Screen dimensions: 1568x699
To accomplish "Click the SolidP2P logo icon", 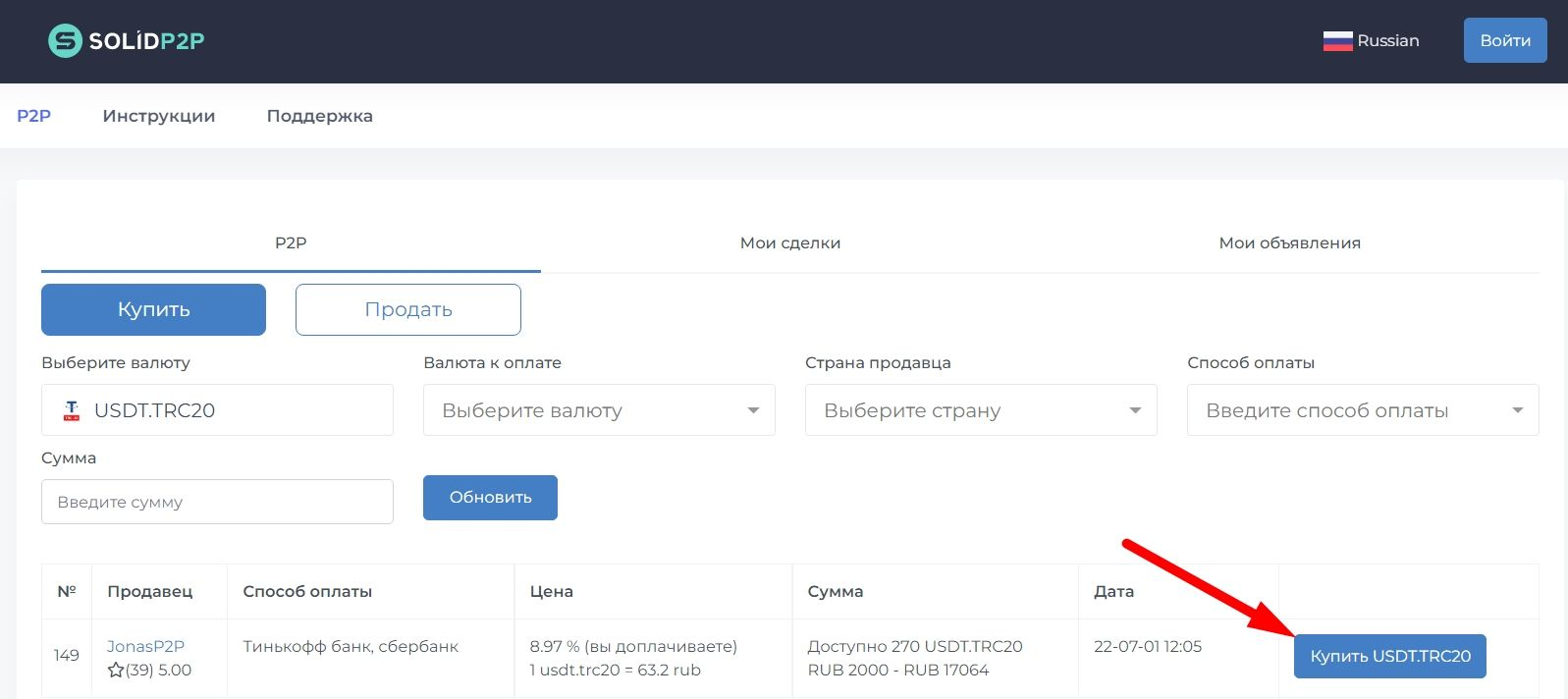I will pyautogui.click(x=65, y=40).
